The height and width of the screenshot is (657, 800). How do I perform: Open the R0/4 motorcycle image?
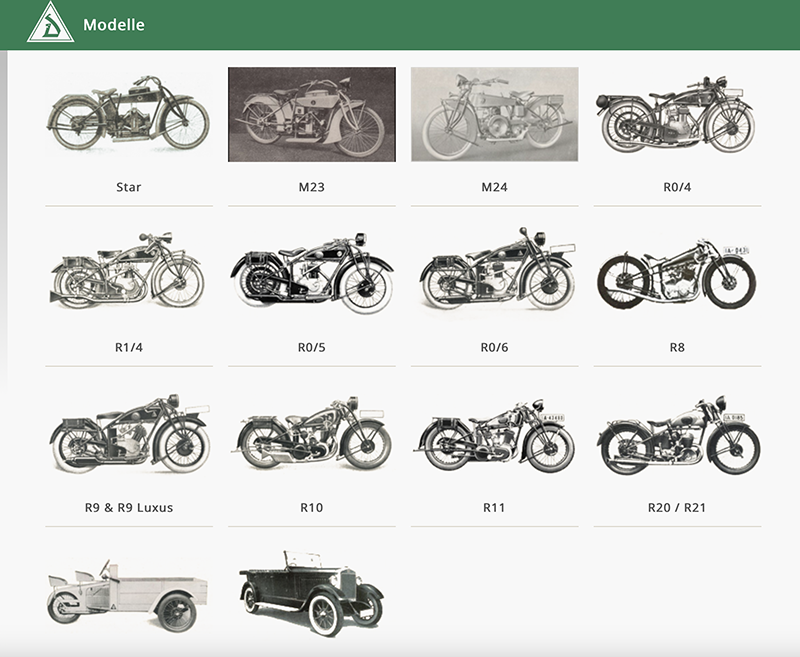(677, 114)
